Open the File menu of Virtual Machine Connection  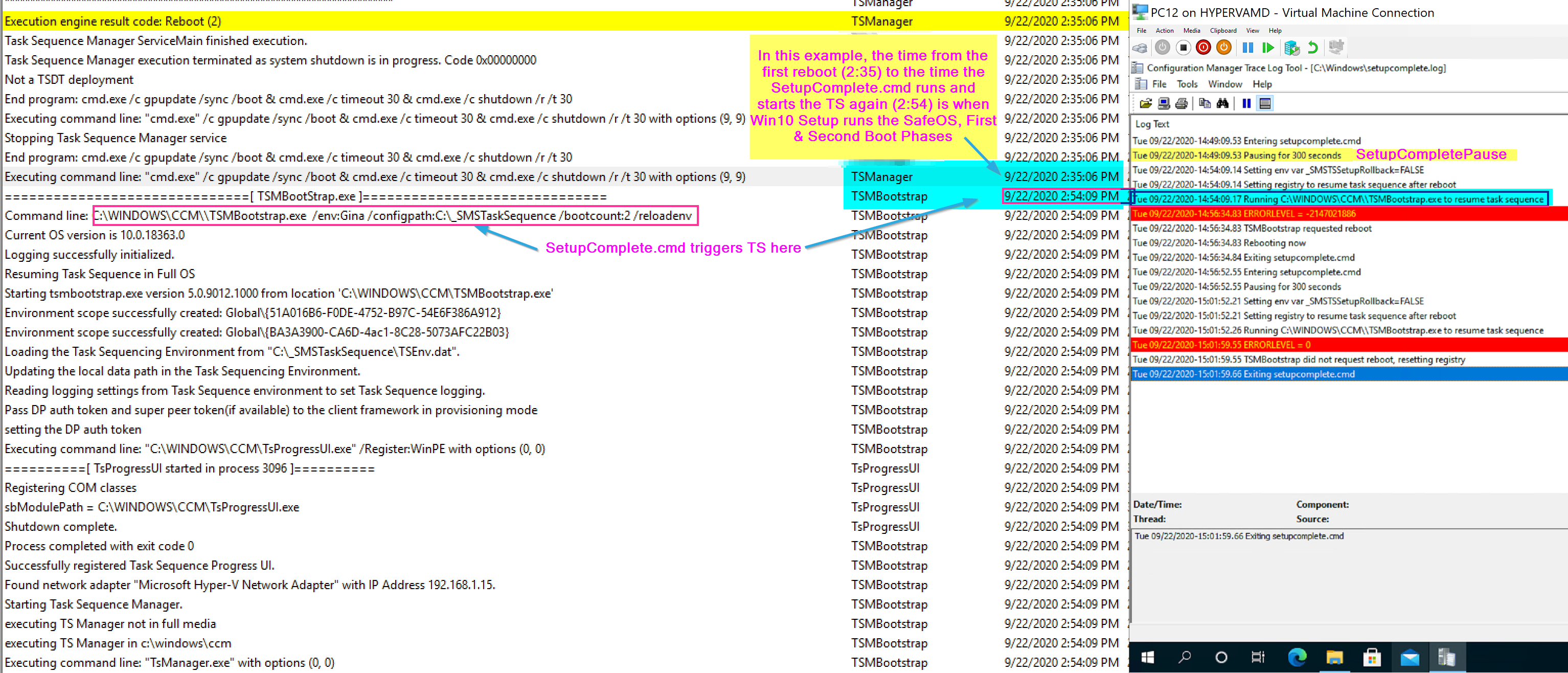(1141, 31)
